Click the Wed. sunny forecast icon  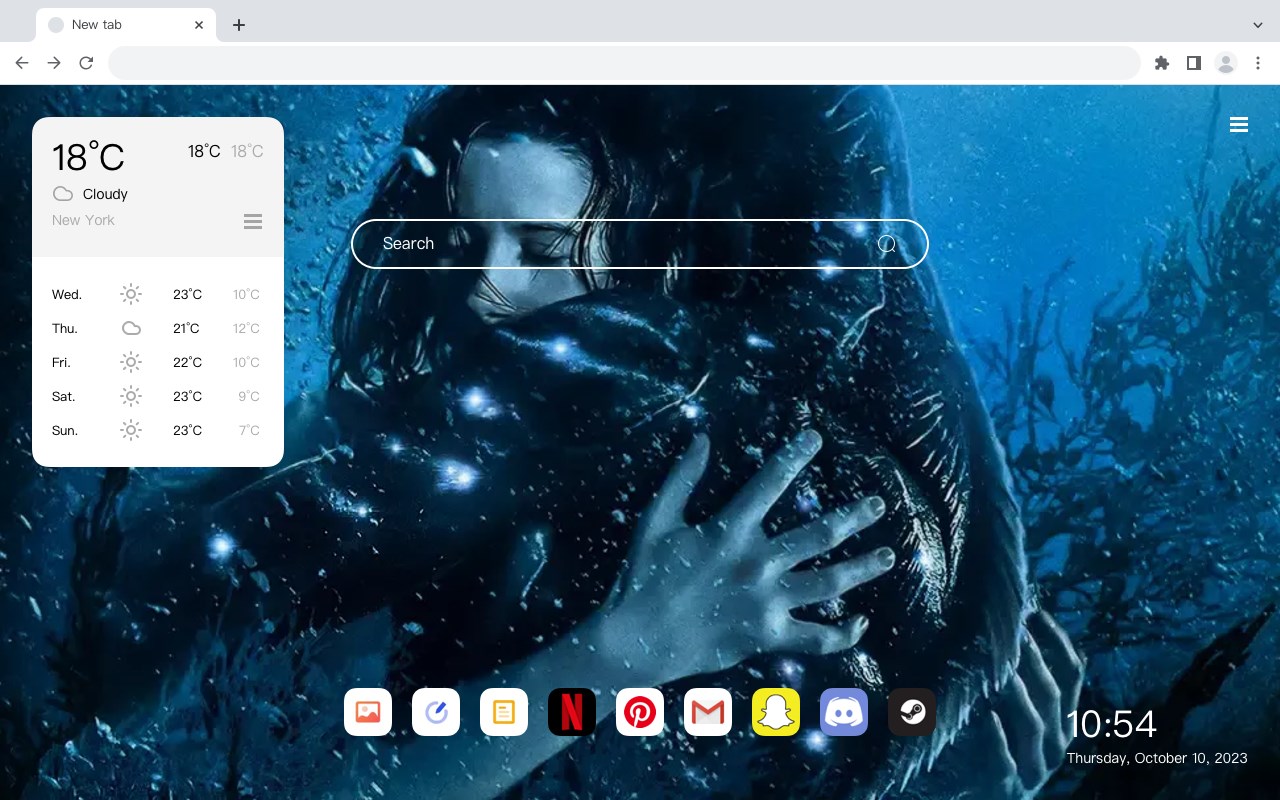pos(131,294)
